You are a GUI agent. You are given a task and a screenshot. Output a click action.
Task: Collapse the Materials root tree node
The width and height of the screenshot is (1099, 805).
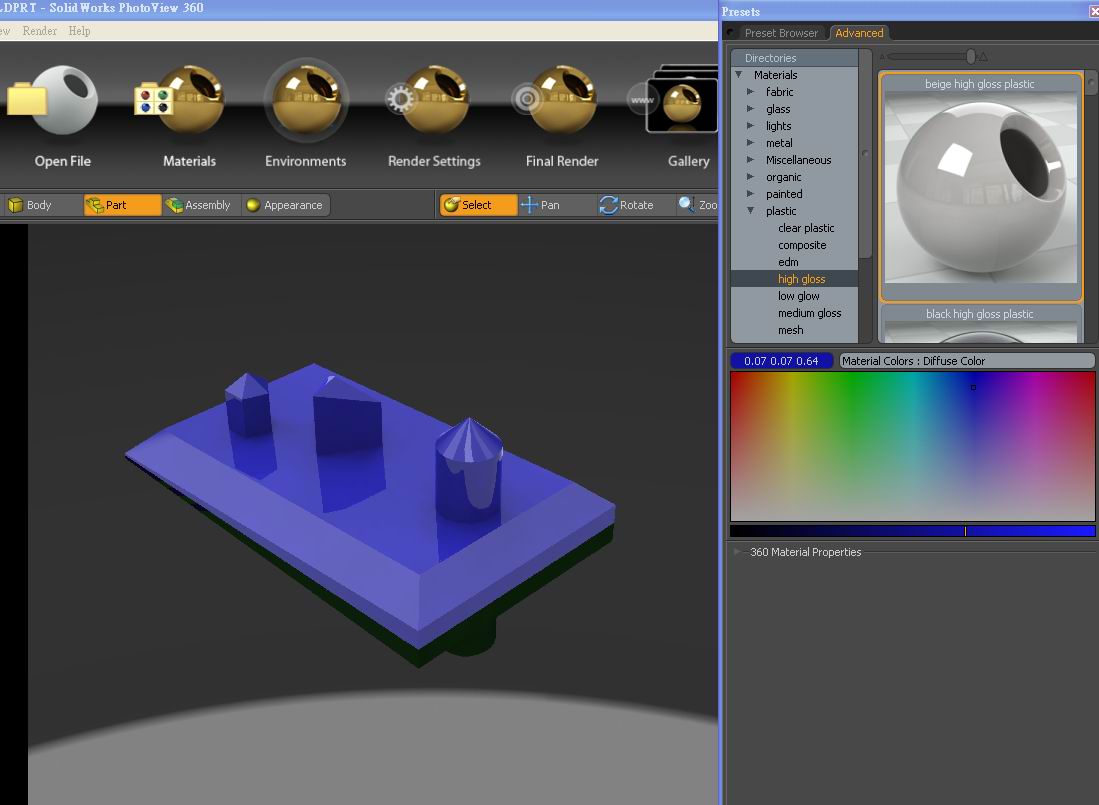pos(739,75)
